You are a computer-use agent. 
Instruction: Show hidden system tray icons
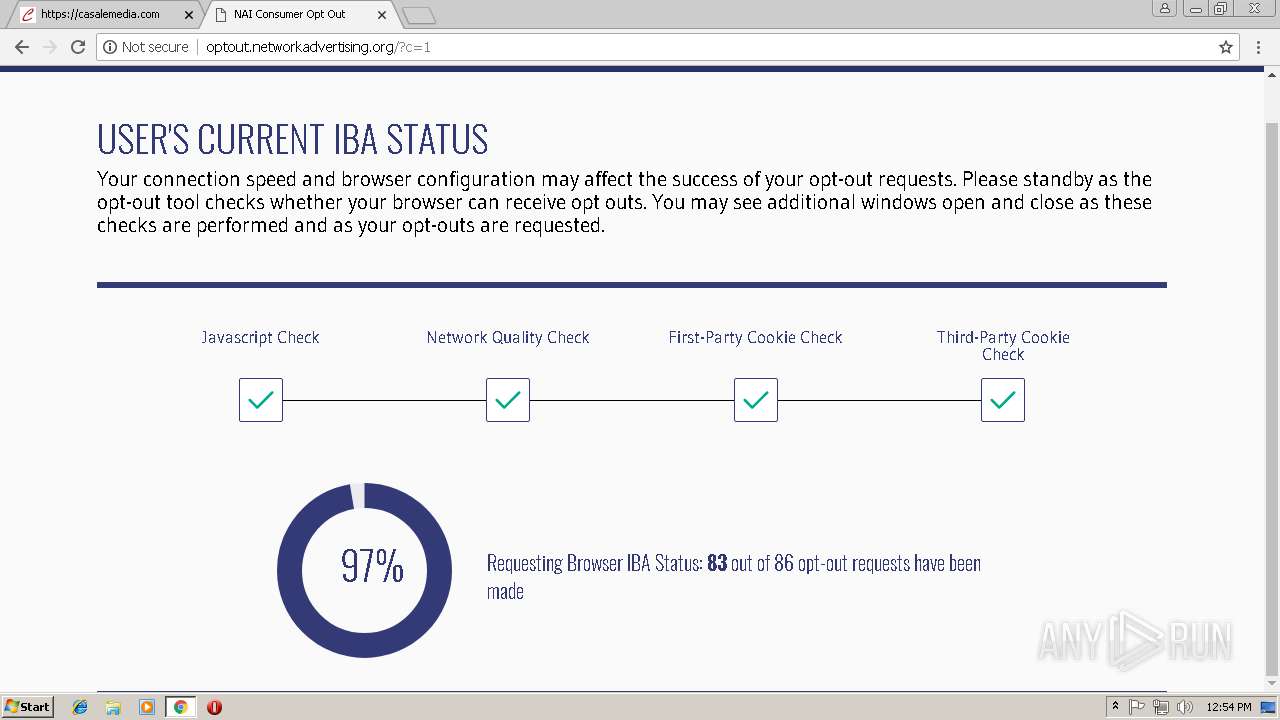(1115, 707)
